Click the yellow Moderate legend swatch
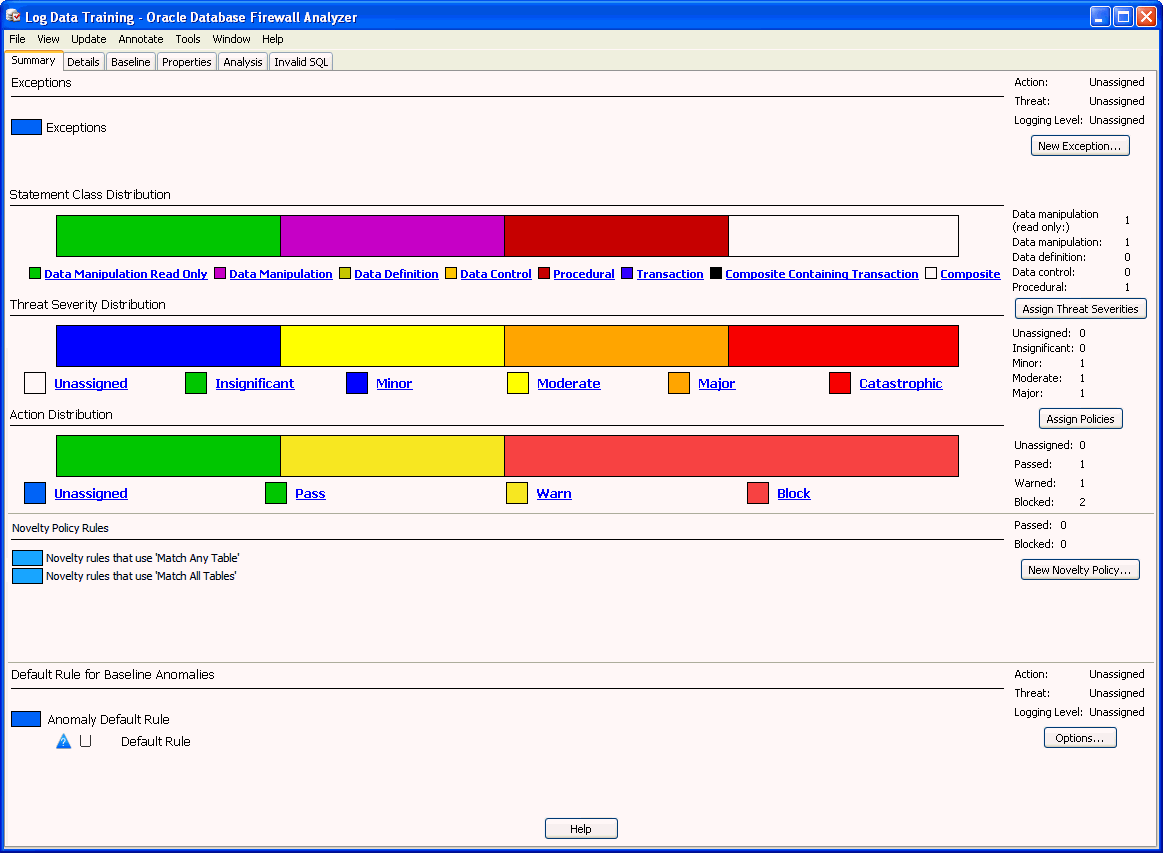The image size is (1163, 853). (x=518, y=383)
